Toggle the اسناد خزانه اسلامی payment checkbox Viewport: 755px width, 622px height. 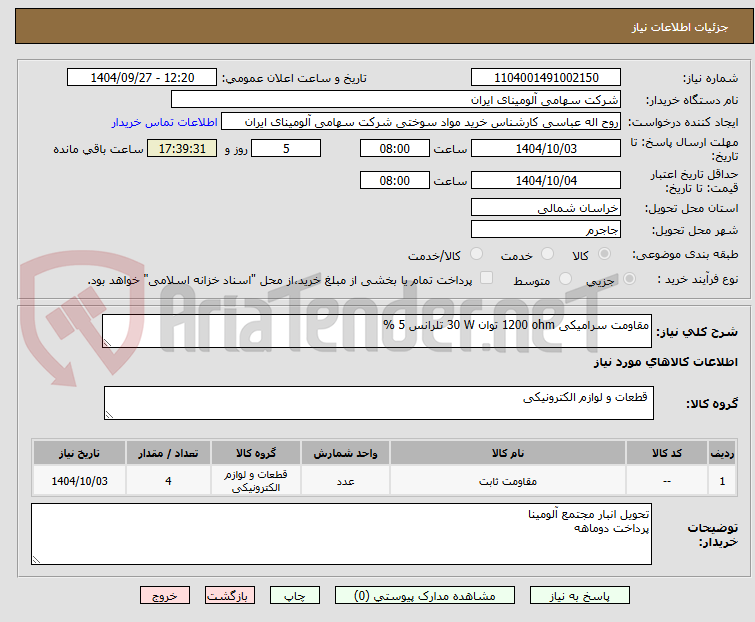(x=487, y=278)
